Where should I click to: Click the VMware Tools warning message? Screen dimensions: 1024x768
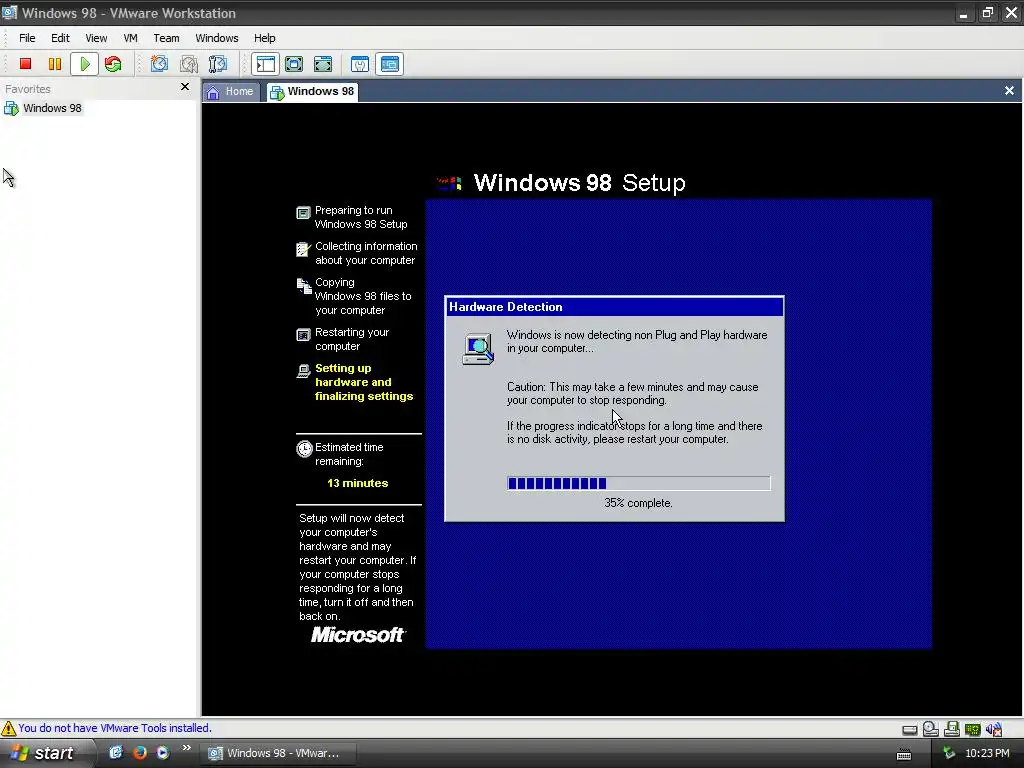point(115,728)
